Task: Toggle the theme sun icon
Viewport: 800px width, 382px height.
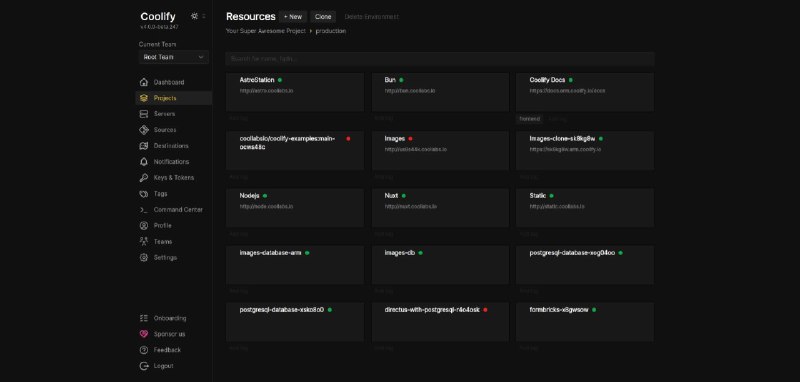Action: (x=194, y=16)
